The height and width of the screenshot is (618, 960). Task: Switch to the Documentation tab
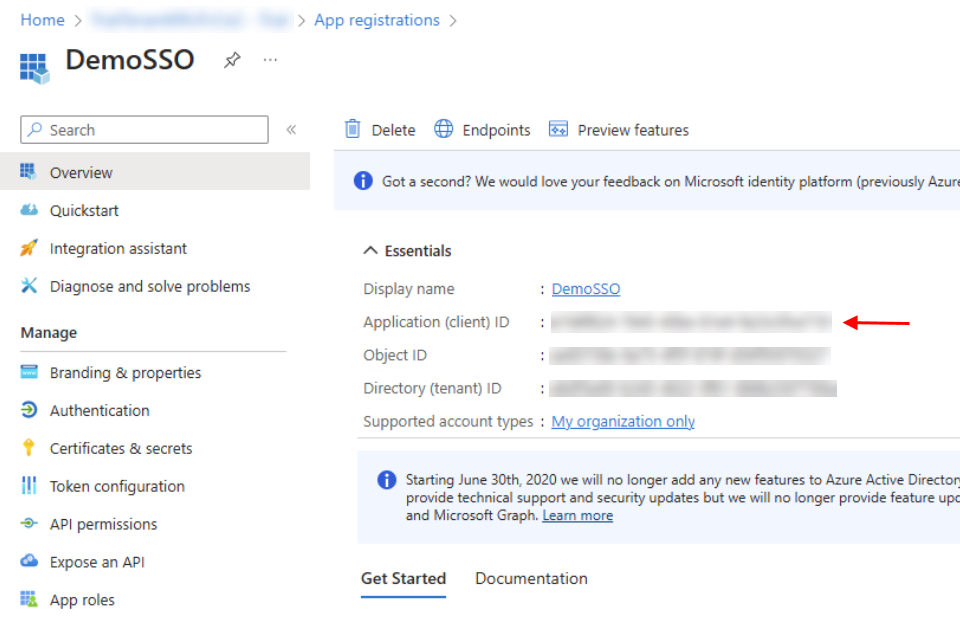point(531,579)
